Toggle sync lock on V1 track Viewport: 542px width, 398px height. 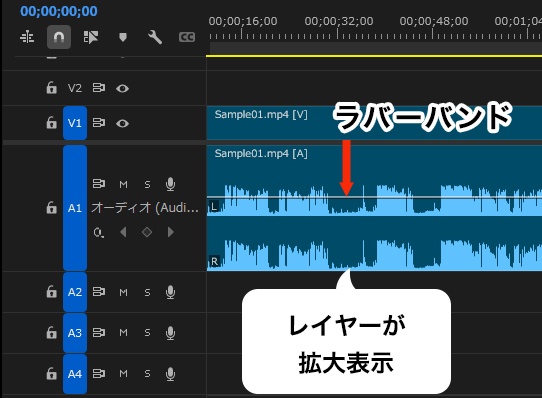[x=99, y=123]
